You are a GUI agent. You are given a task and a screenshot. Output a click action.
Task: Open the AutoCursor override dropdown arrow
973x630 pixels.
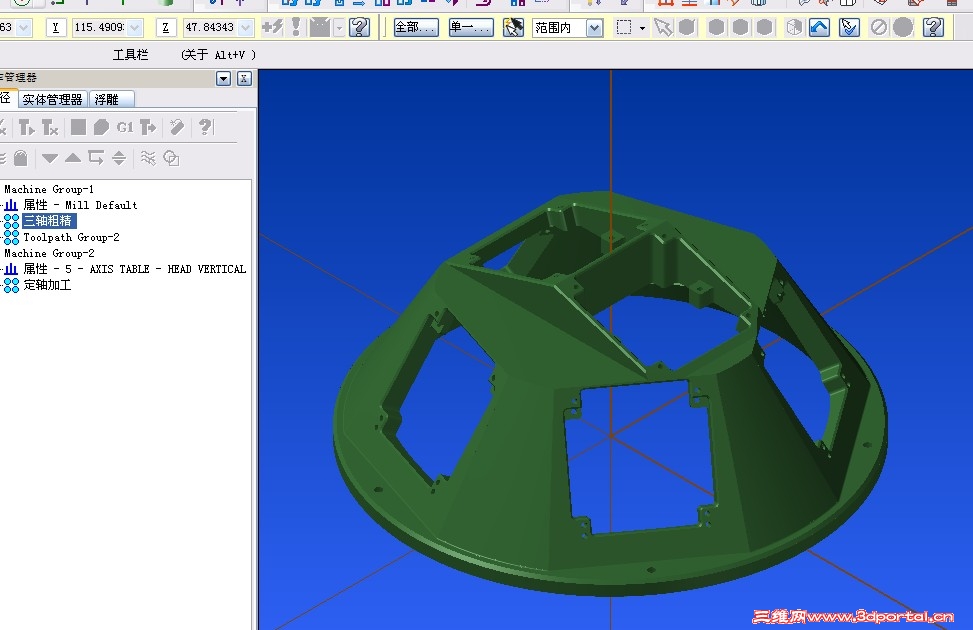tap(339, 28)
